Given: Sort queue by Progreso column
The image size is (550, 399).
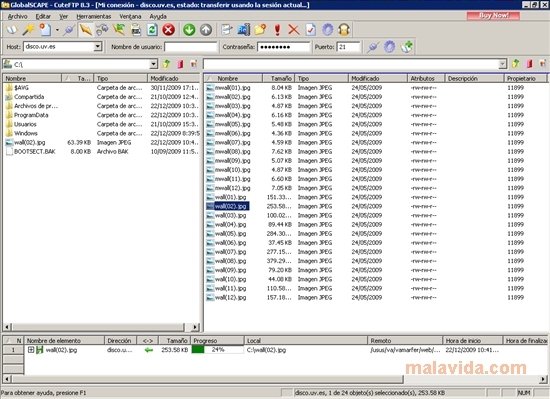Looking at the screenshot, I should pos(217,340).
